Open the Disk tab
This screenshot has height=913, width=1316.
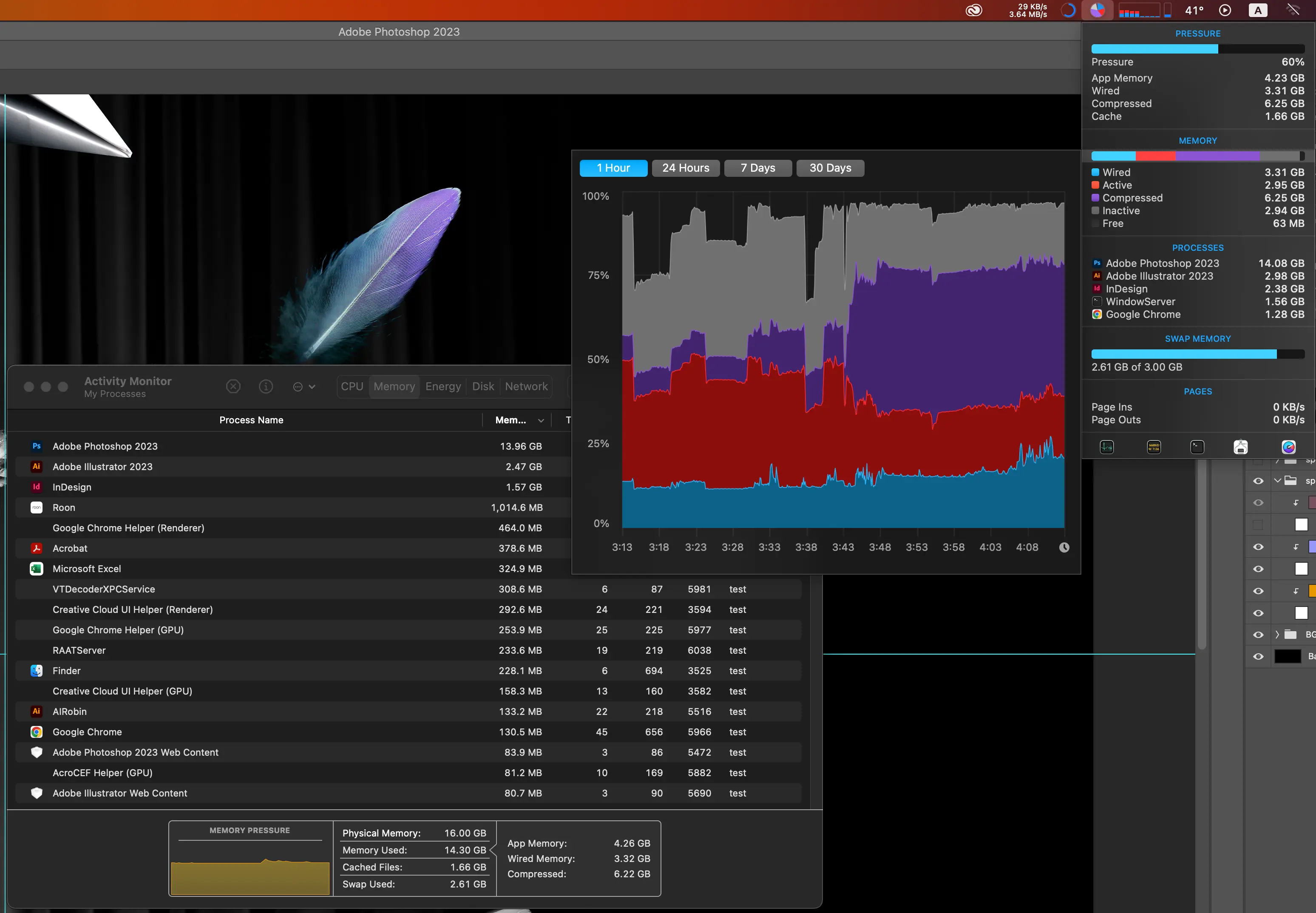(483, 387)
